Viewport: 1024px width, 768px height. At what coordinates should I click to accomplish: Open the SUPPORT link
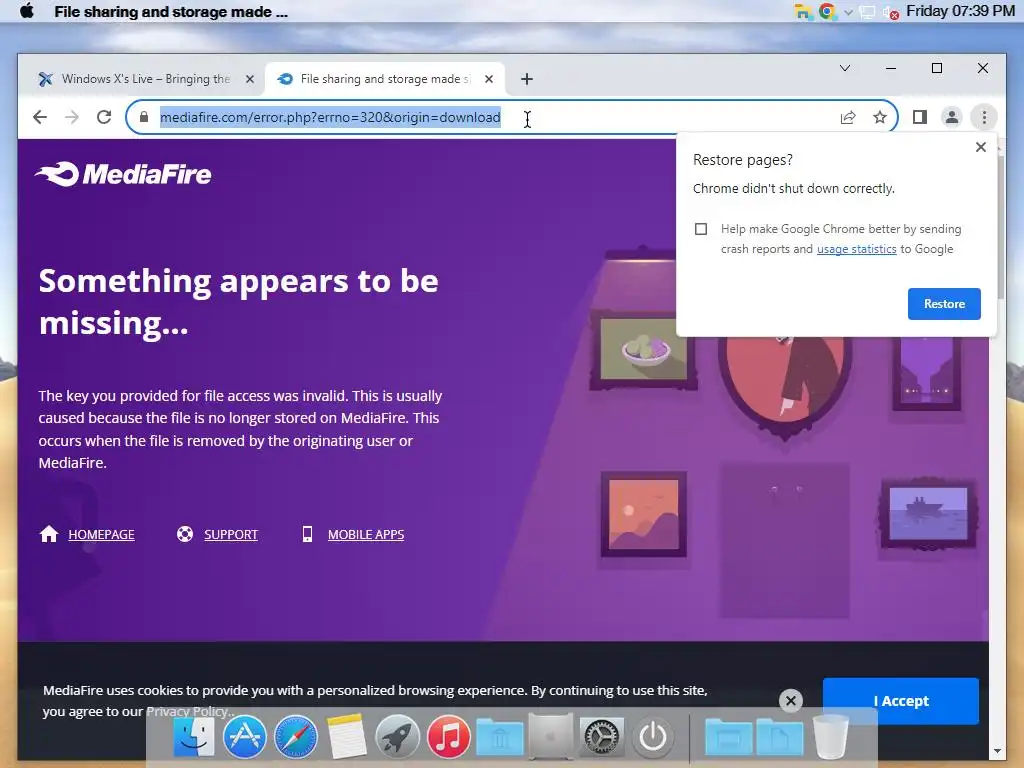tap(231, 534)
